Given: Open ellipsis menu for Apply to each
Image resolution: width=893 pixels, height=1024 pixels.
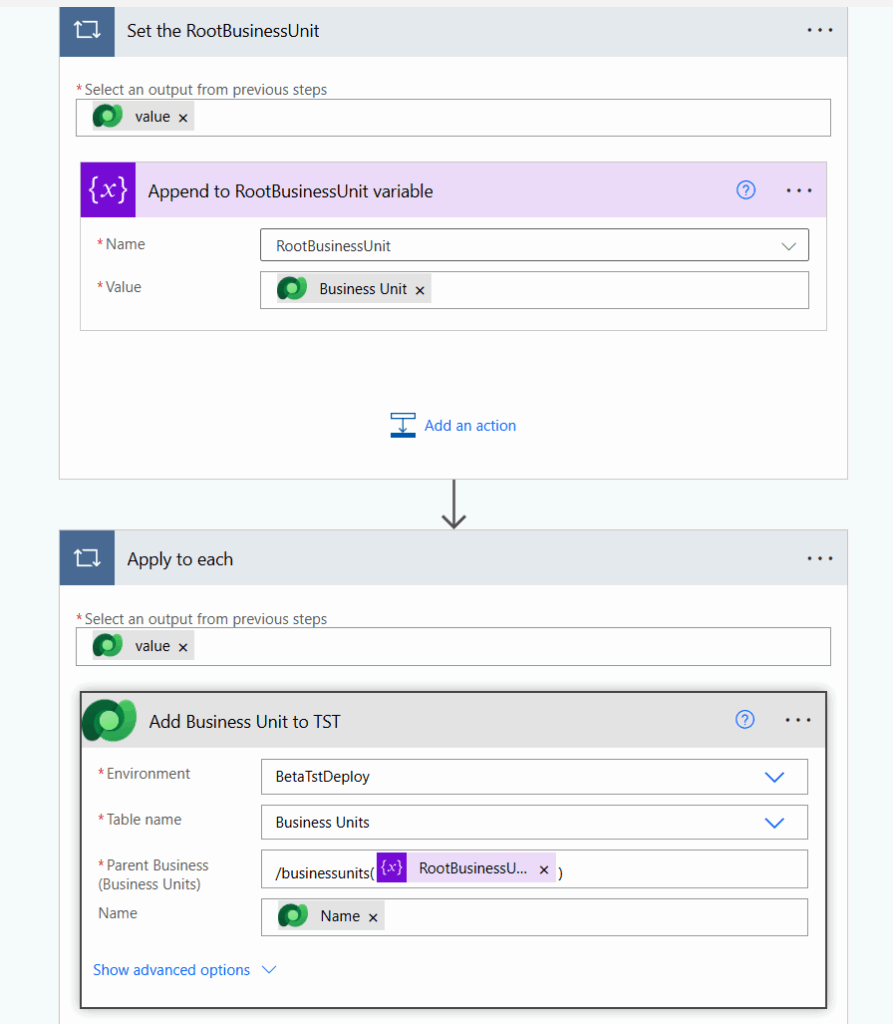Looking at the screenshot, I should click(819, 559).
